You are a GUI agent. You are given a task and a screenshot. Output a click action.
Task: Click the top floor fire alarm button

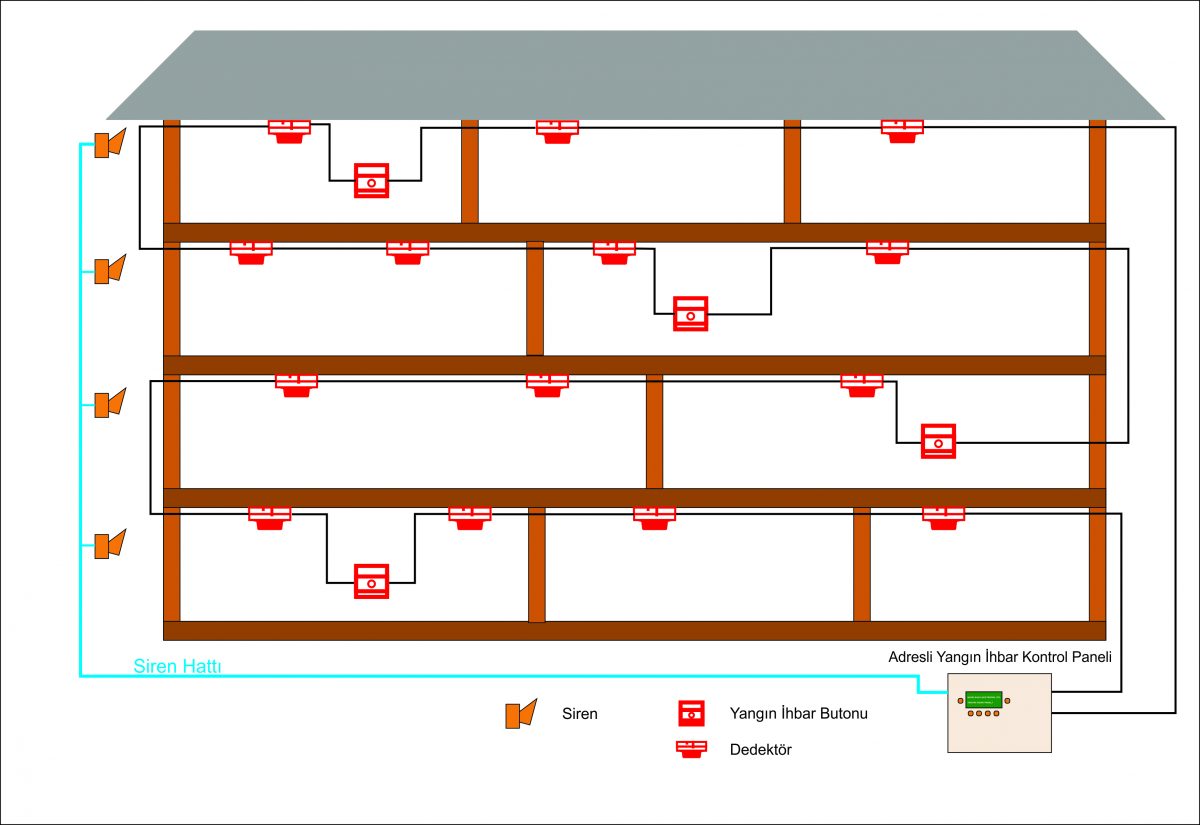pyautogui.click(x=371, y=181)
